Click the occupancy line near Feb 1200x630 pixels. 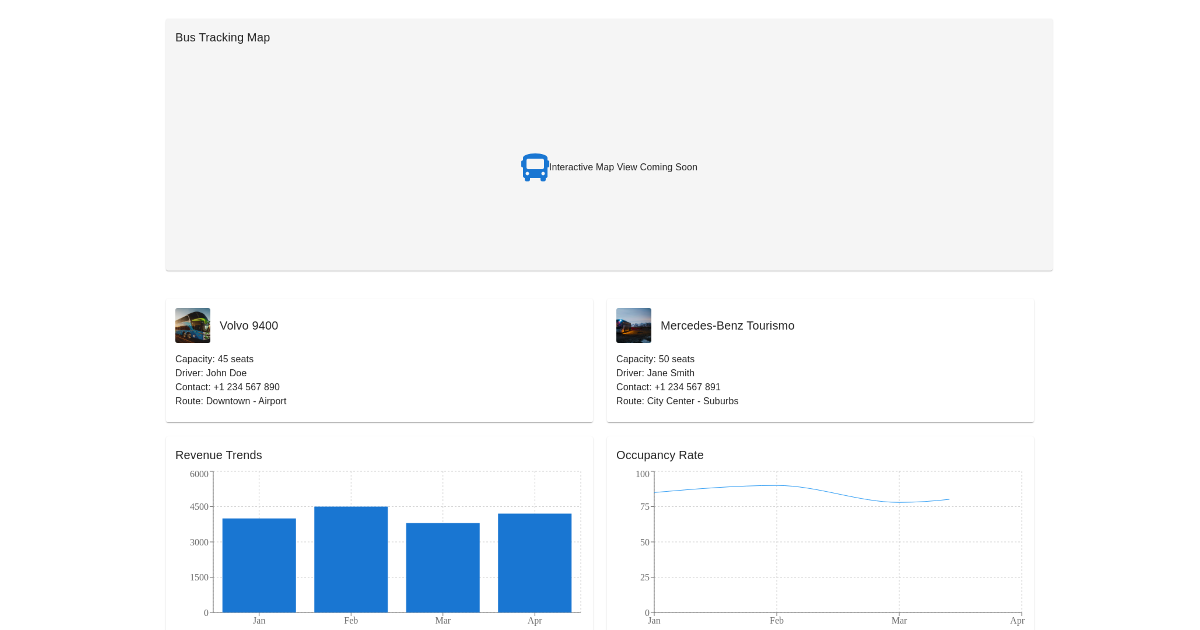(777, 485)
